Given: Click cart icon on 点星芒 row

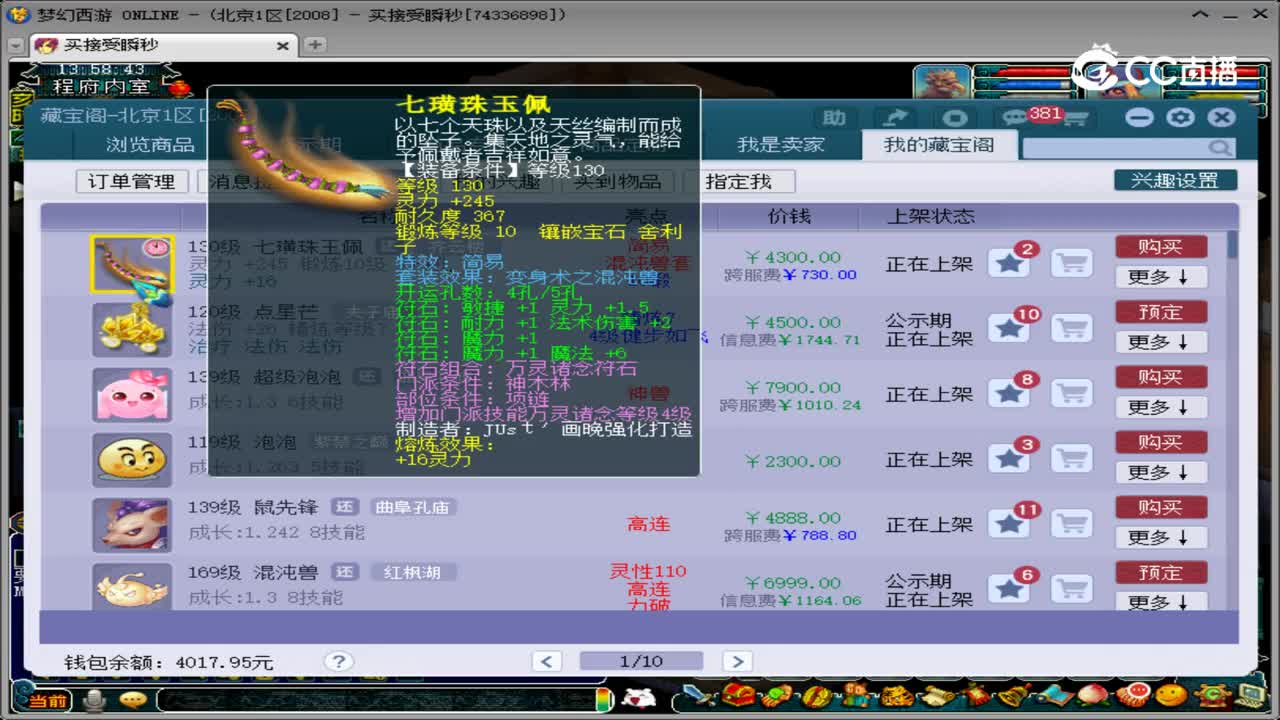Looking at the screenshot, I should click(1071, 329).
